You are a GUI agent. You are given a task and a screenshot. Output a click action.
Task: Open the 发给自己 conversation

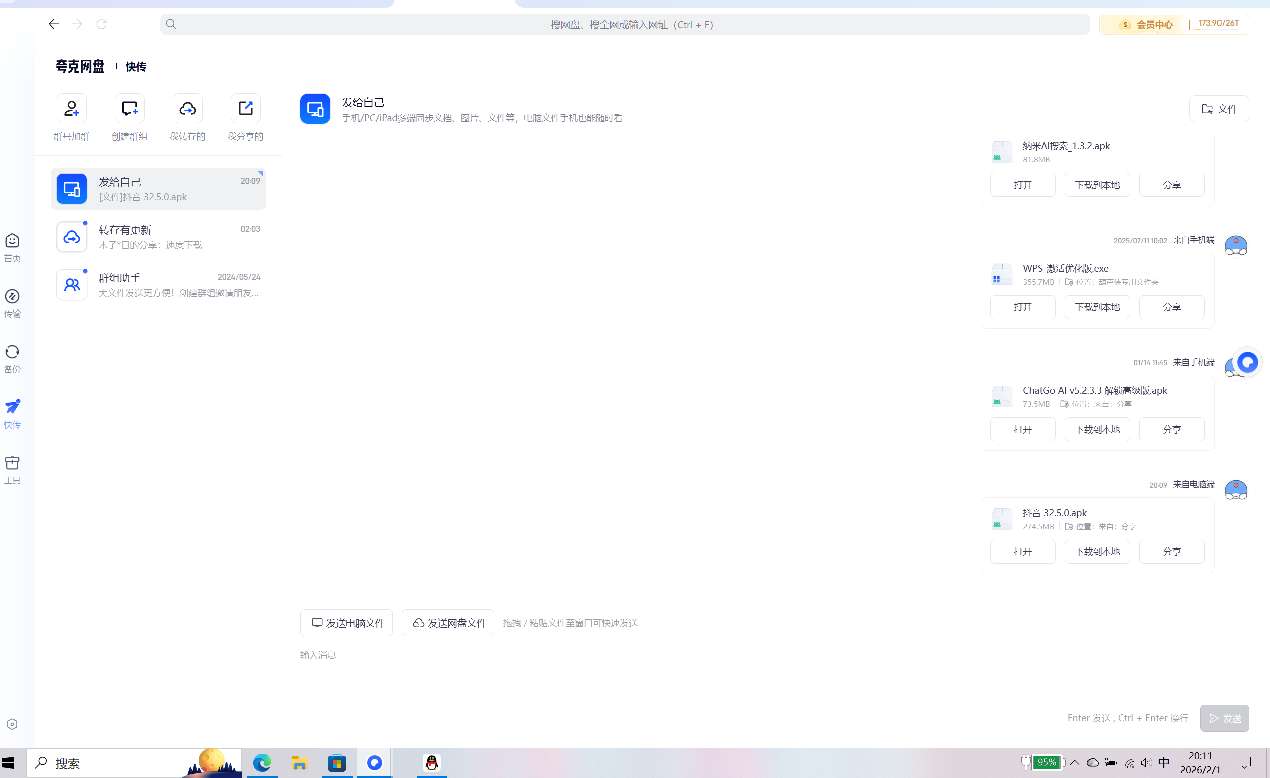(158, 189)
